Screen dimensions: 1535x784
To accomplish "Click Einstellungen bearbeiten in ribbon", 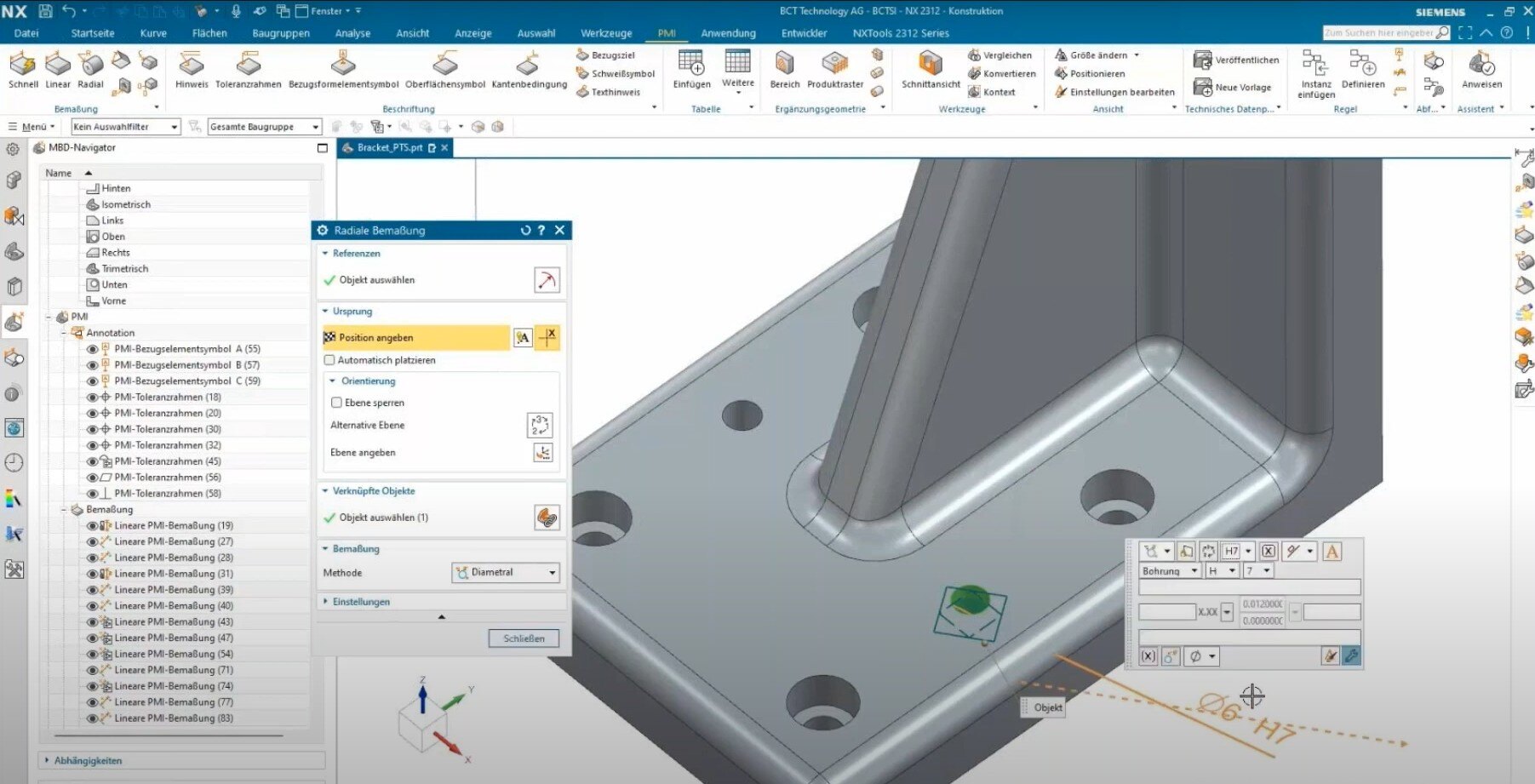I will 1121,92.
